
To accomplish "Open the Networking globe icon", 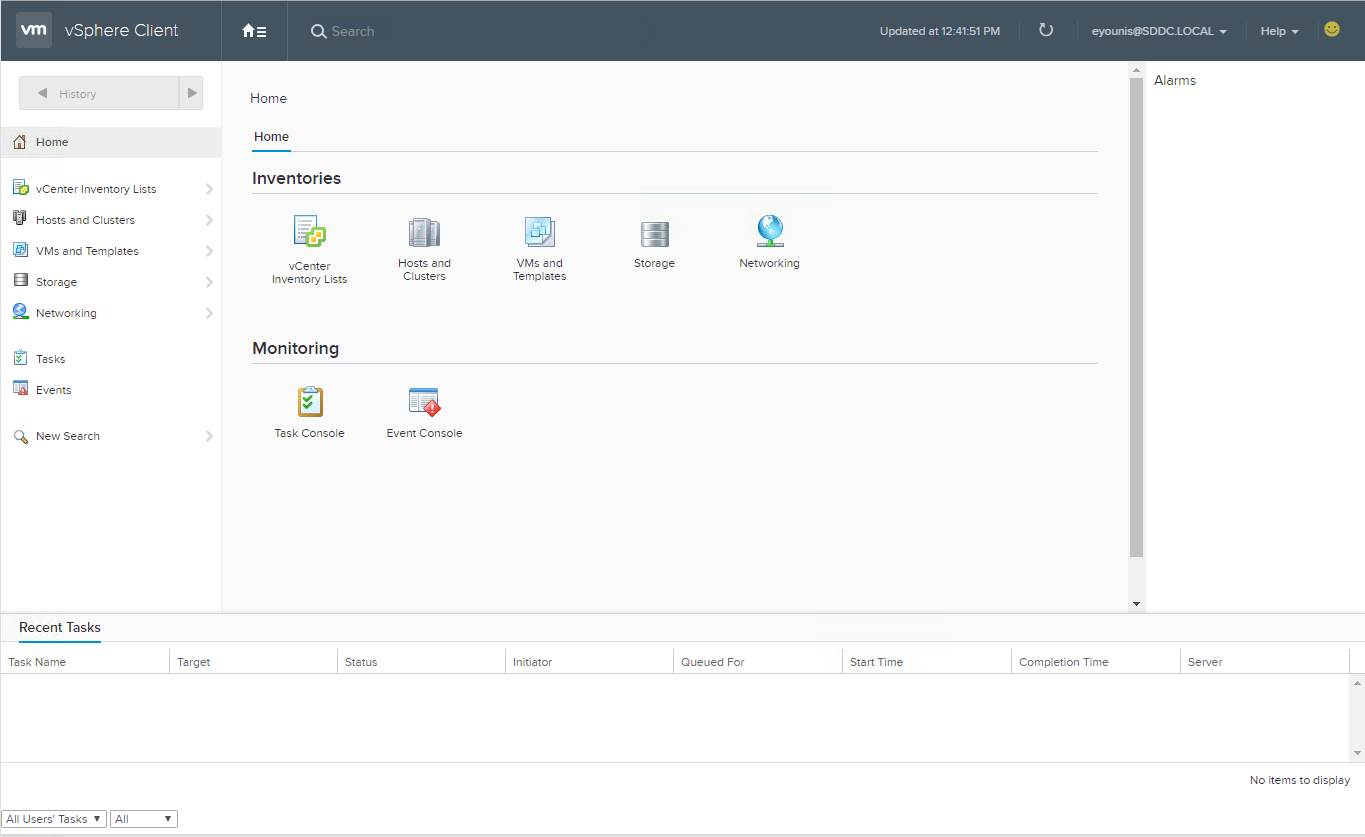I will 769,232.
